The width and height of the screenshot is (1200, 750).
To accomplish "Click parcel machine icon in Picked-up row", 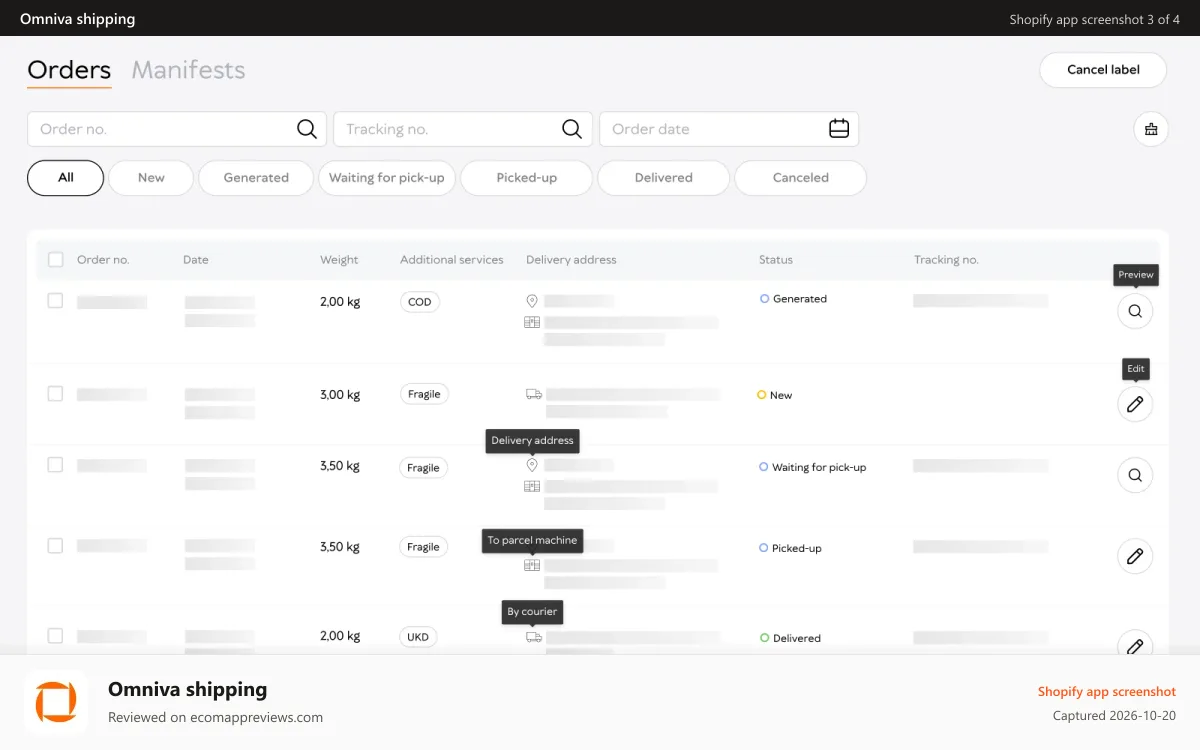I will click(x=532, y=565).
